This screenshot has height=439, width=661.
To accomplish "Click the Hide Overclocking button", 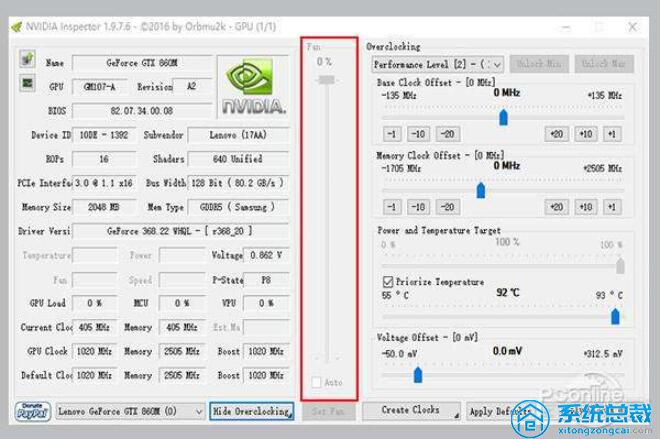I will point(252,411).
